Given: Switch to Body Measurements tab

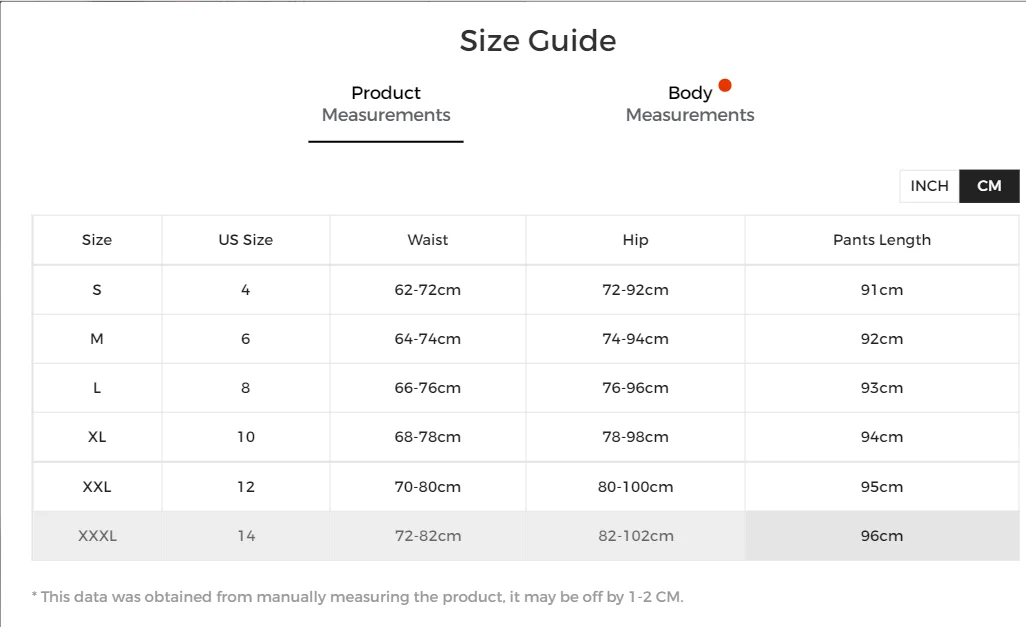Looking at the screenshot, I should pyautogui.click(x=689, y=104).
